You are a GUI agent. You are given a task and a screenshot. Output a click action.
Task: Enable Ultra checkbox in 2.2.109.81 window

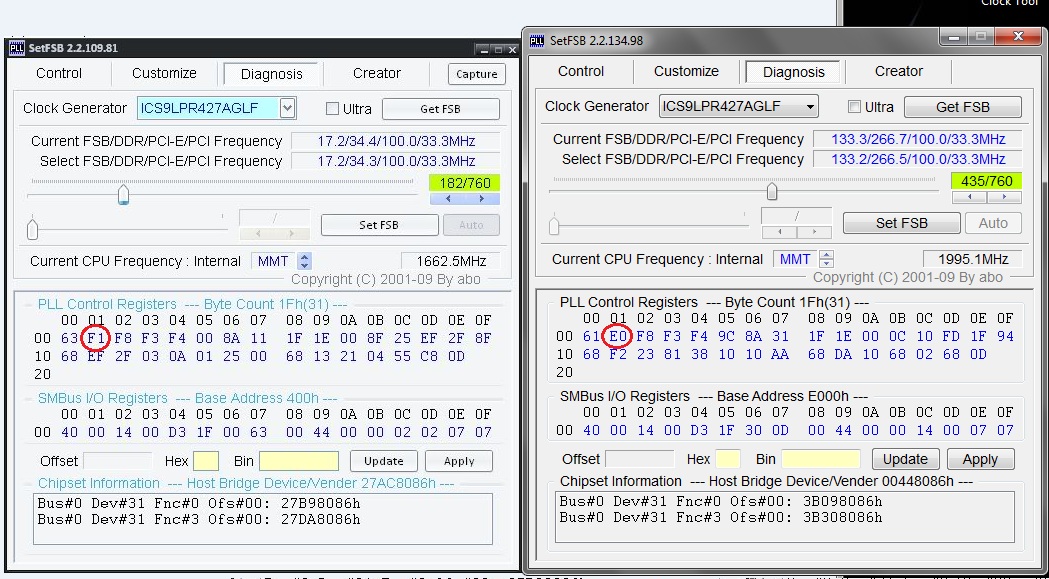tap(332, 108)
